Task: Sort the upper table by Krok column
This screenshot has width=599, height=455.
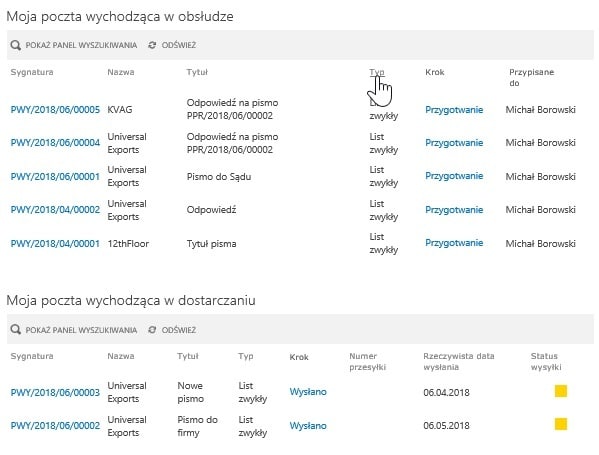Action: point(435,72)
